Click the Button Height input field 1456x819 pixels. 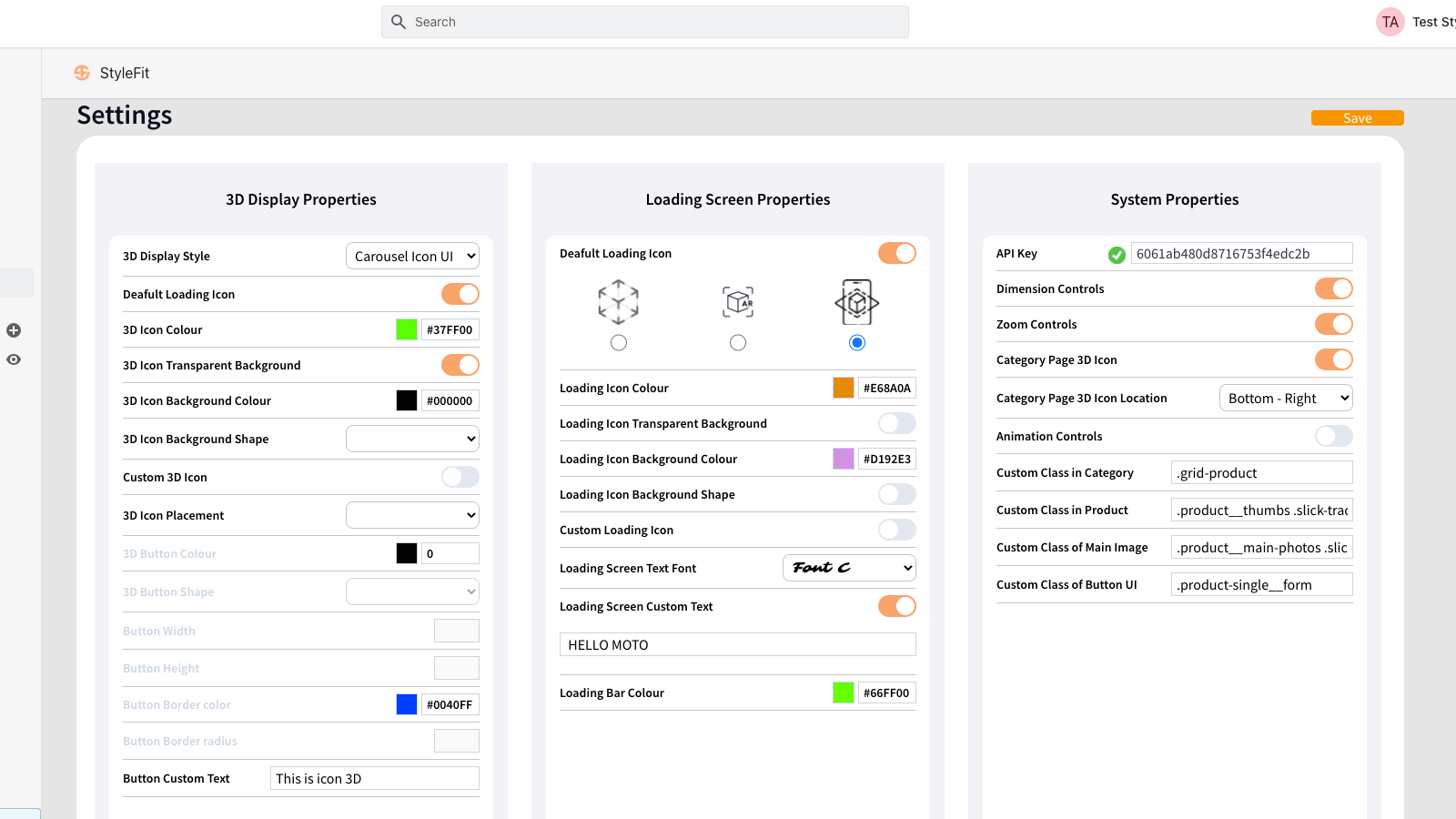pos(457,668)
